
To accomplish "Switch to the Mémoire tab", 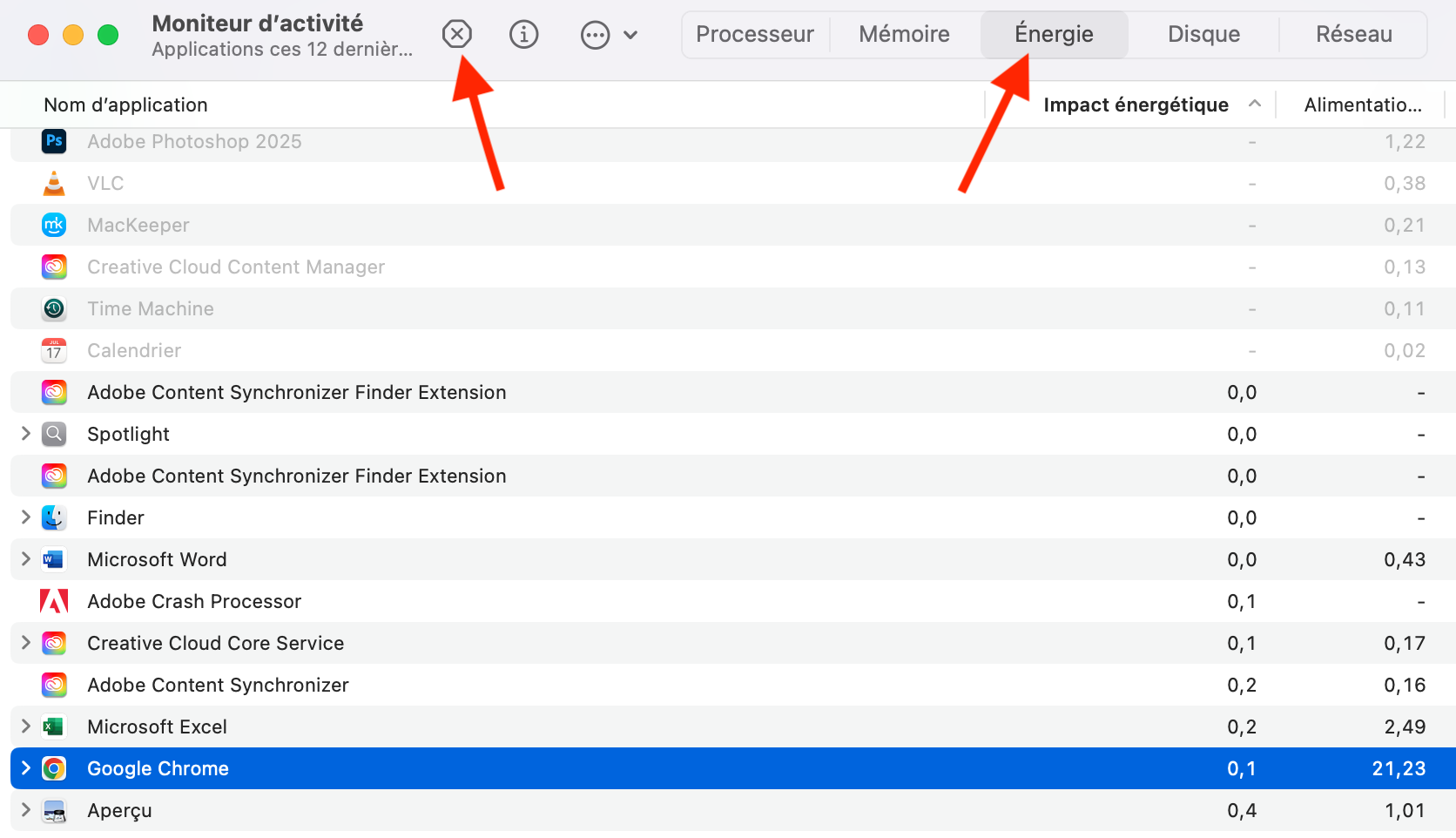I will tap(904, 34).
